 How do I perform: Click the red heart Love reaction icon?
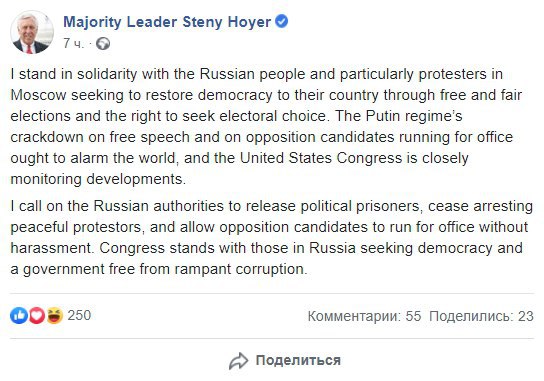pyautogui.click(x=37, y=315)
